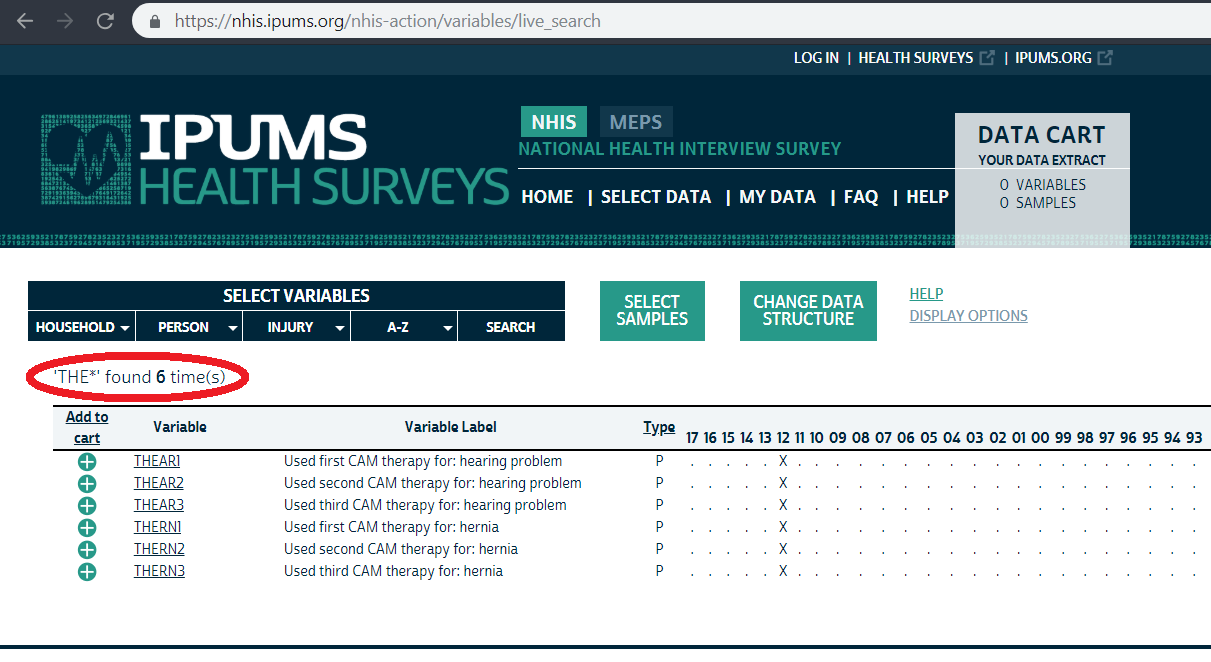Screen dimensions: 1211x662
Task: Open the external link icon beside HEALTH SURVEYS
Action: pos(989,57)
